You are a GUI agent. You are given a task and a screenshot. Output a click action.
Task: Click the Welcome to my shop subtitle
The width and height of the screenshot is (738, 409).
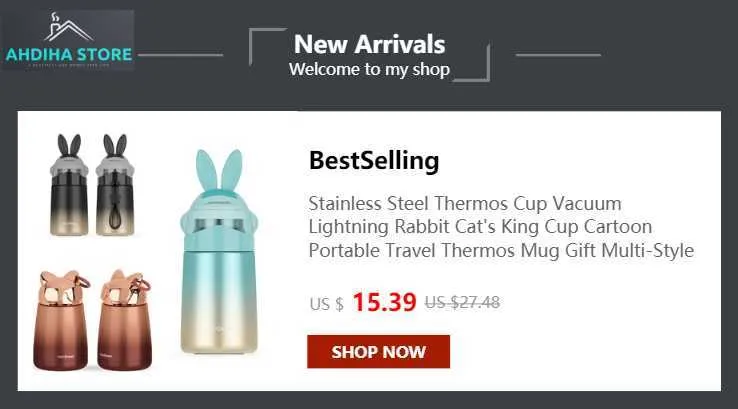(369, 69)
